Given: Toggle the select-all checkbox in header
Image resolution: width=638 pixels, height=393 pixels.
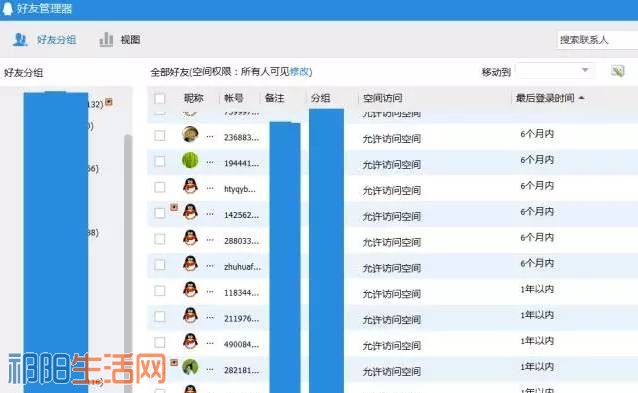Looking at the screenshot, I should [x=160, y=98].
